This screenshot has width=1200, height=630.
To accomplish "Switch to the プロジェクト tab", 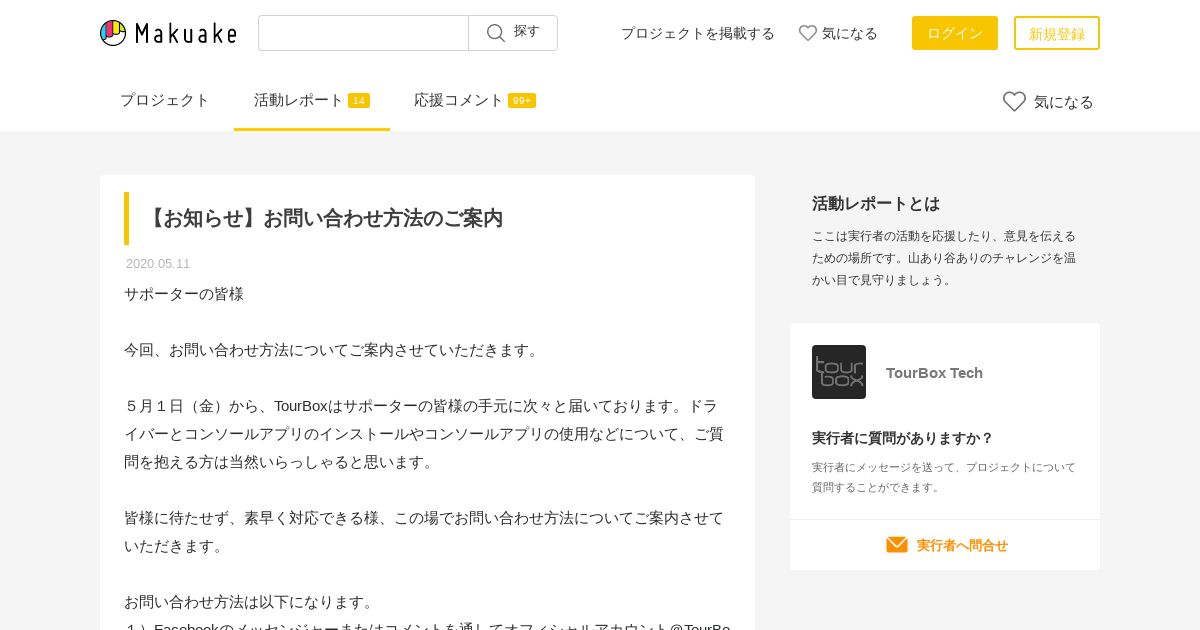I will (165, 100).
